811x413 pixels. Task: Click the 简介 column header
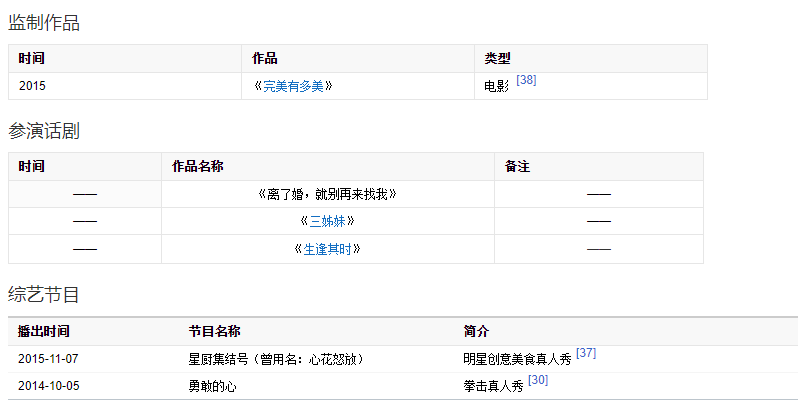(476, 331)
